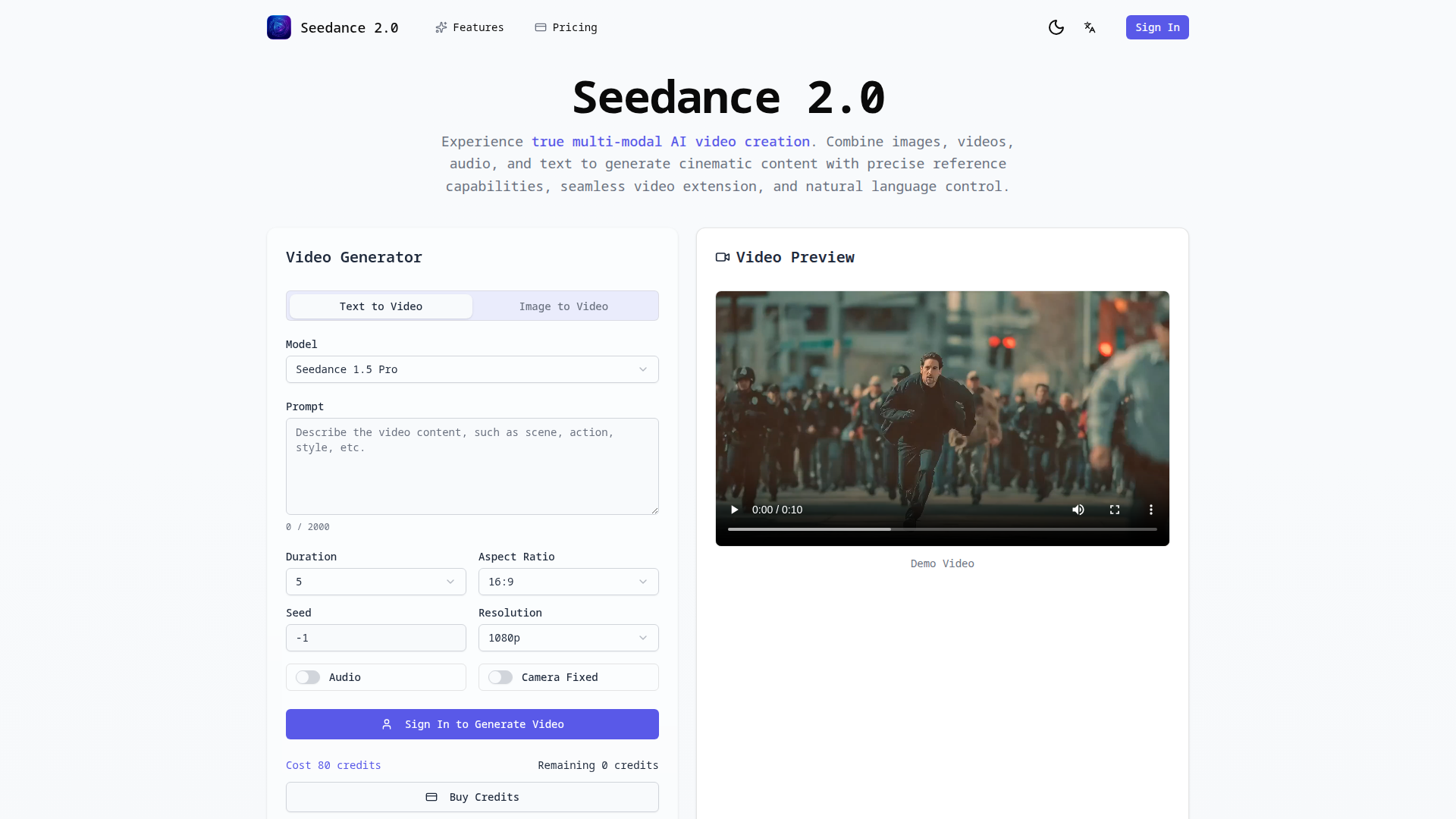The width and height of the screenshot is (1456, 819).
Task: Click the Sign In to Generate Video button
Action: pos(472,724)
